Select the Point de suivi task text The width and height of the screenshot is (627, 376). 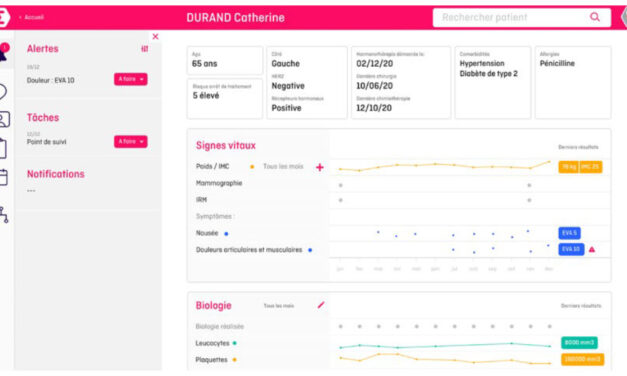[x=46, y=142]
